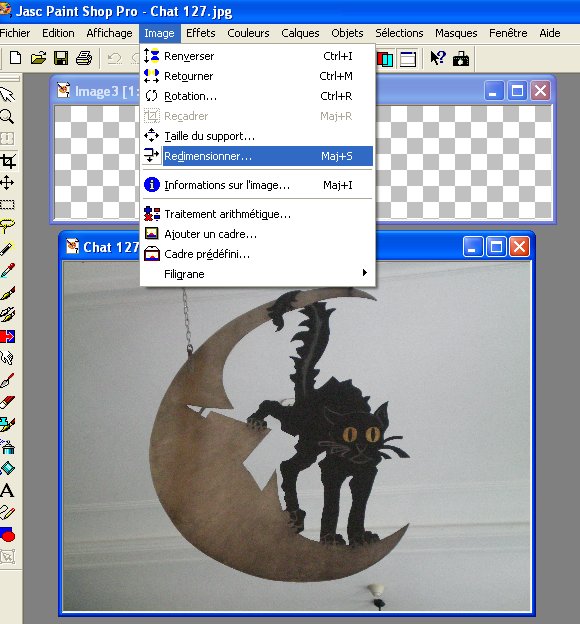This screenshot has height=624, width=580.
Task: Open the Fenêtre menu
Action: coord(508,33)
